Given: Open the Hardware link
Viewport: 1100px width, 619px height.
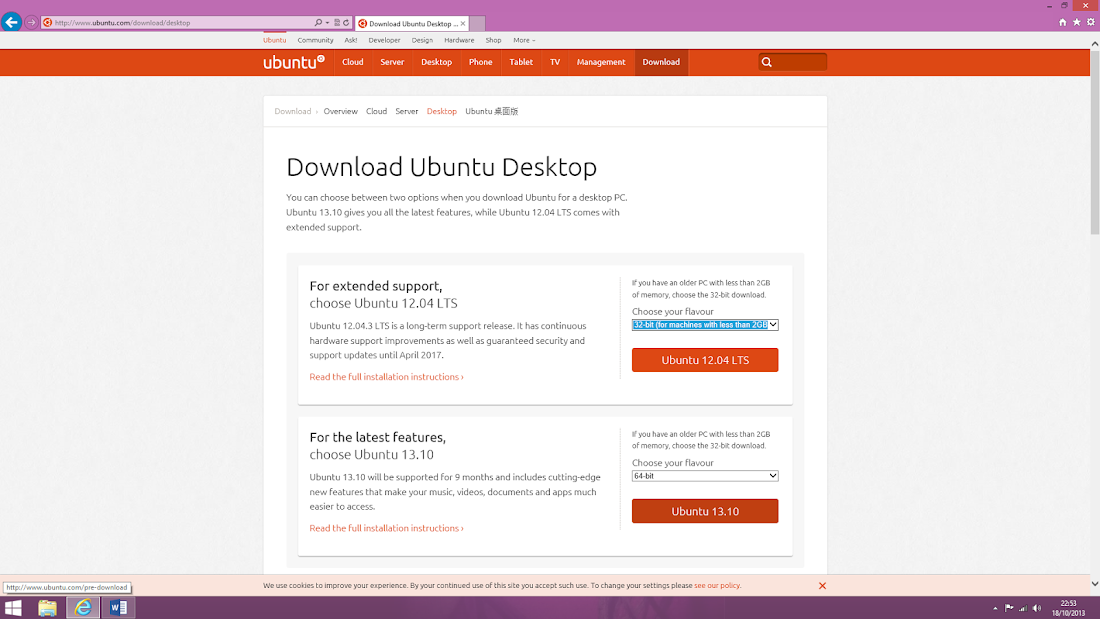Looking at the screenshot, I should 460,40.
